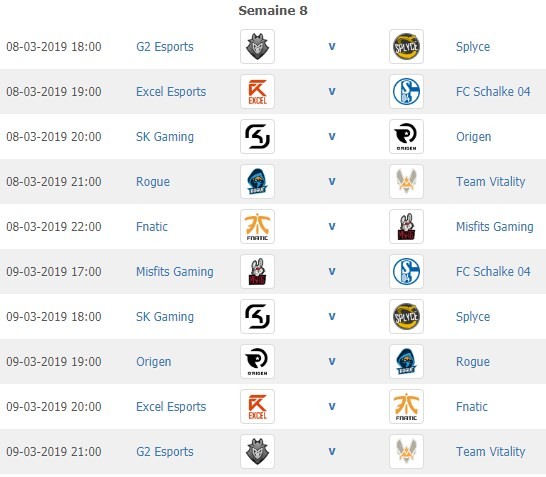Select Misfits logo in 09-03-2019 17:00 row
546x477 pixels.
(257, 272)
